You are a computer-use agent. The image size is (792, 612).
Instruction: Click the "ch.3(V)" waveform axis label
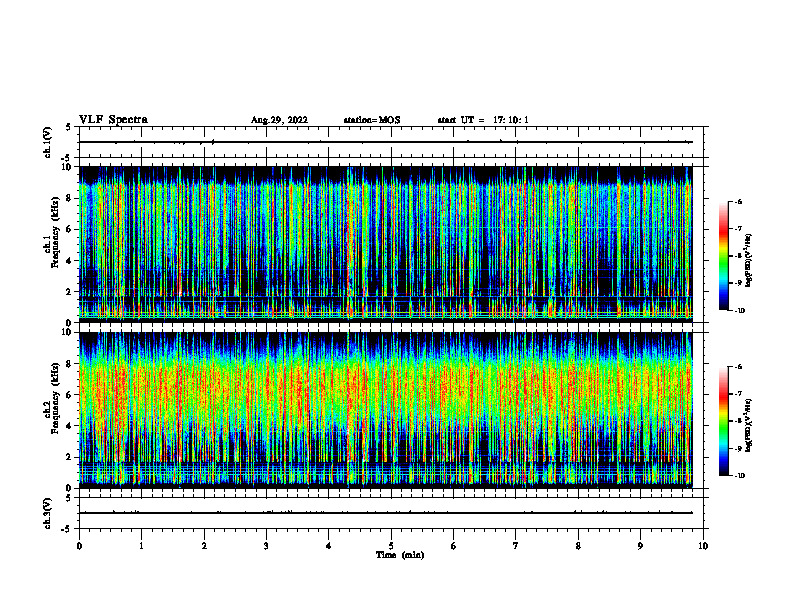pyautogui.click(x=47, y=513)
